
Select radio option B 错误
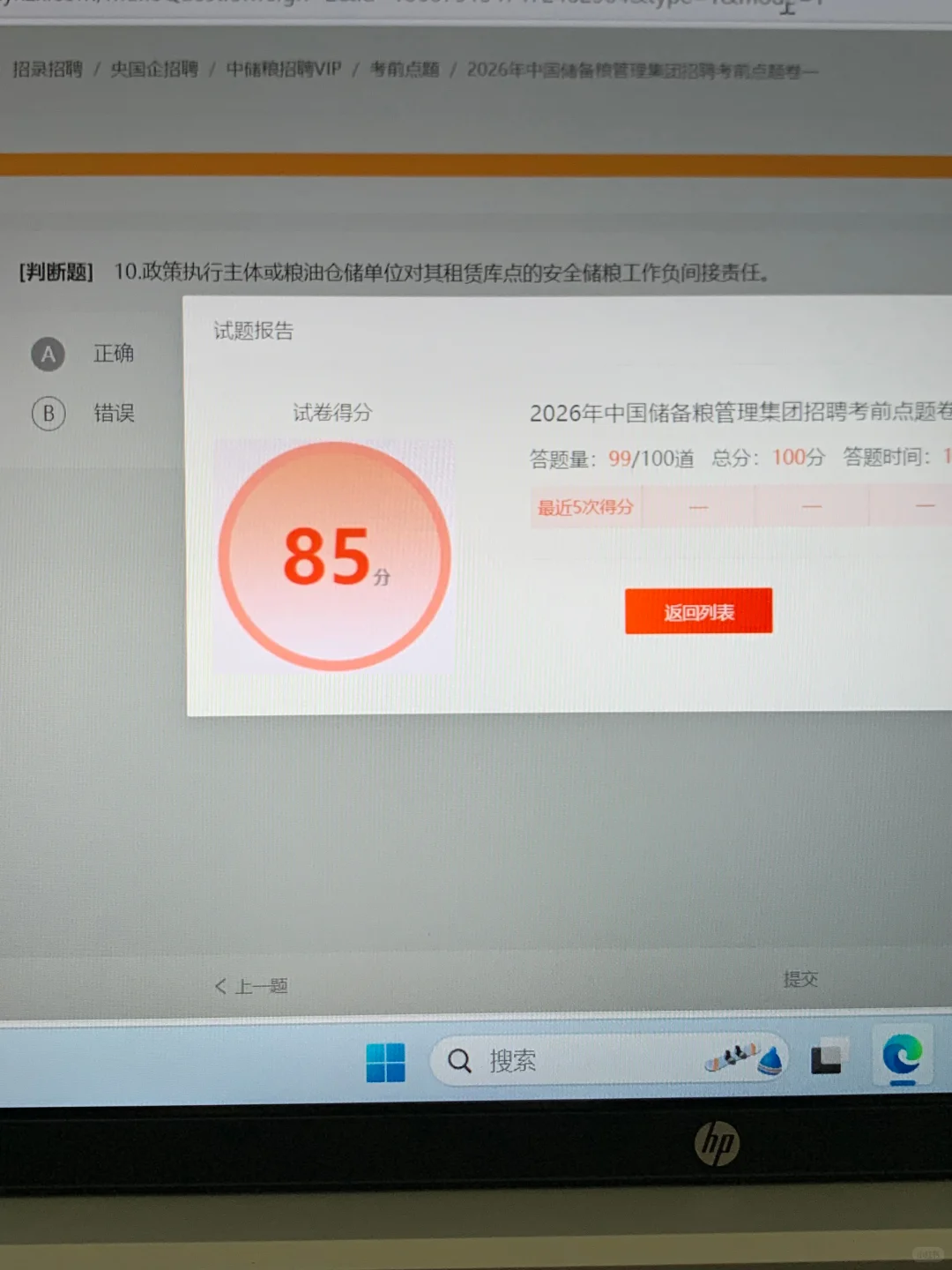[48, 414]
